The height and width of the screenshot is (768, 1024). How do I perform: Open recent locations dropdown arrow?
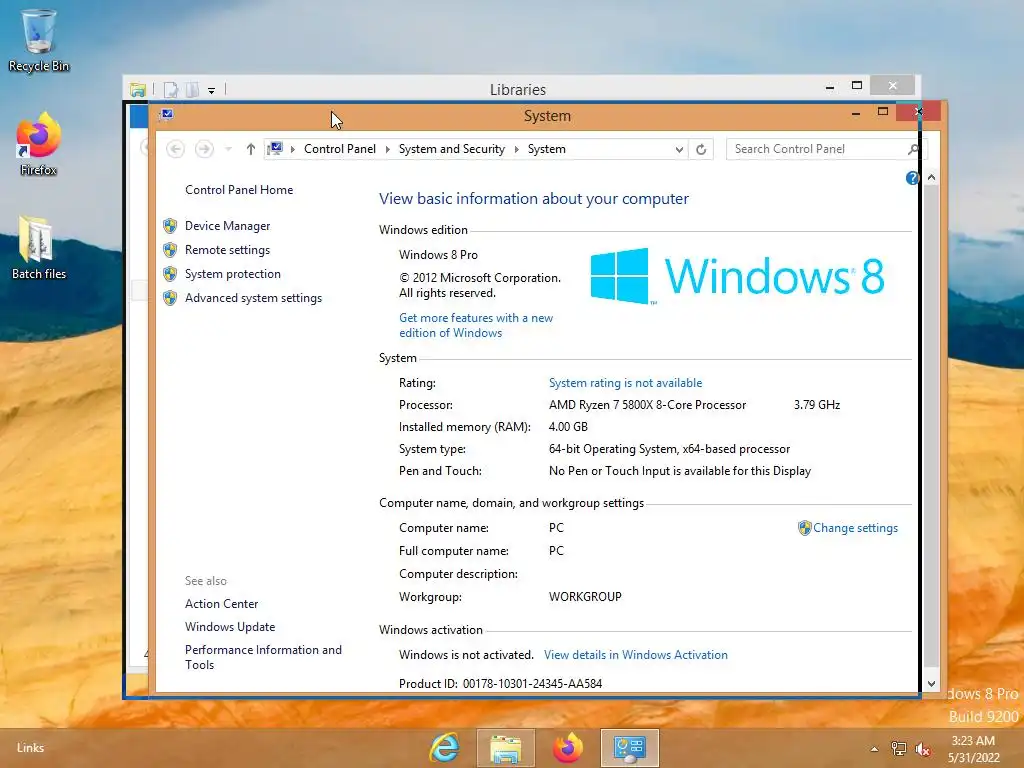pyautogui.click(x=229, y=150)
